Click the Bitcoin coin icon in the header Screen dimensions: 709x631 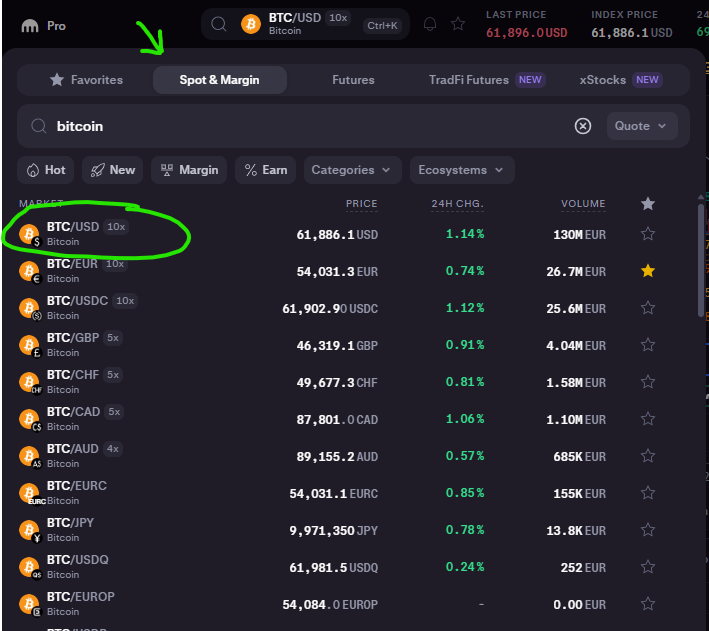click(251, 24)
